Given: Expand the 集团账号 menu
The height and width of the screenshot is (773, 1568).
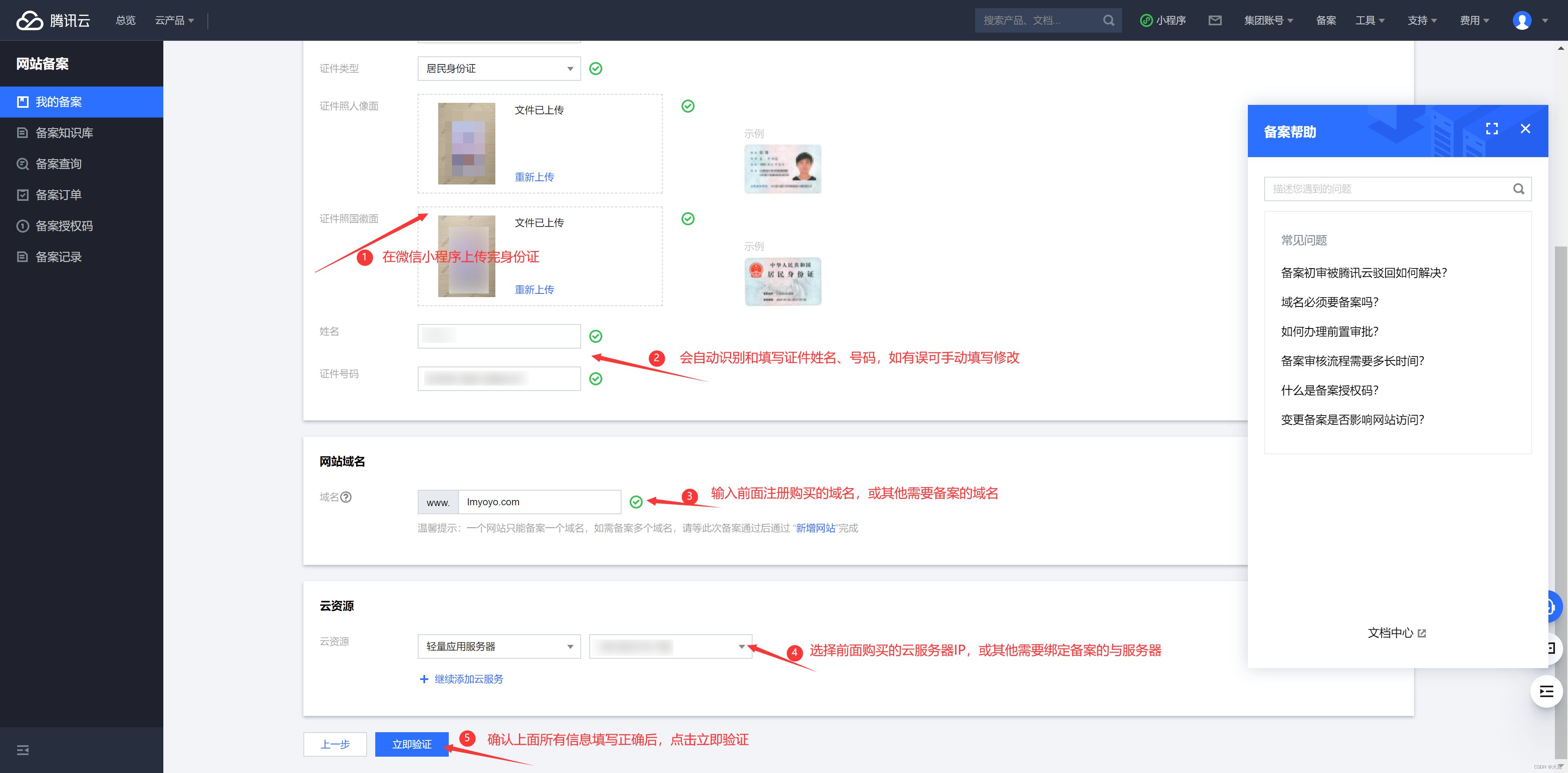Looking at the screenshot, I should pyautogui.click(x=1269, y=20).
